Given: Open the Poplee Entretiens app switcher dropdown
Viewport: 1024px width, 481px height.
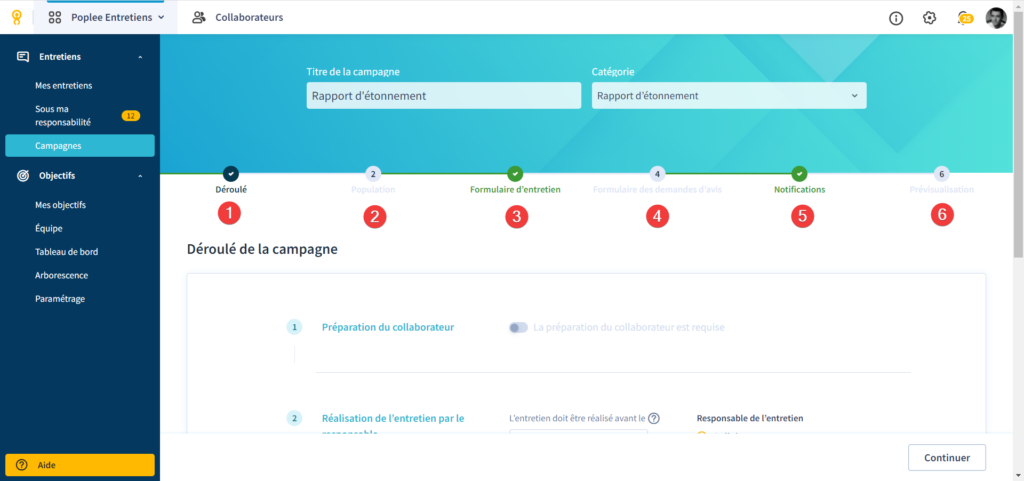Looking at the screenshot, I should pos(106,18).
